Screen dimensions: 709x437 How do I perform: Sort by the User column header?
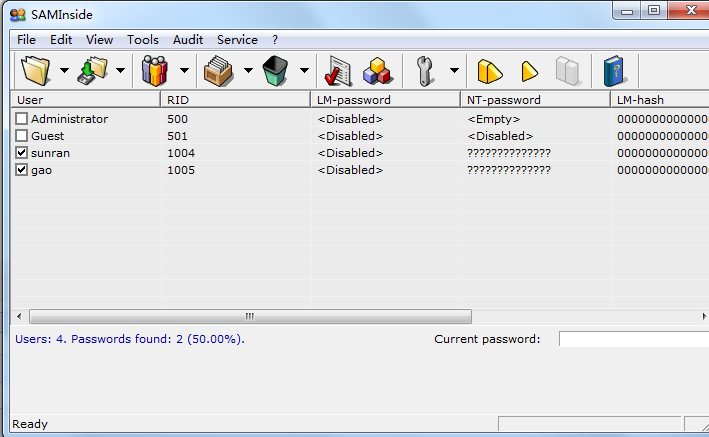(85, 100)
